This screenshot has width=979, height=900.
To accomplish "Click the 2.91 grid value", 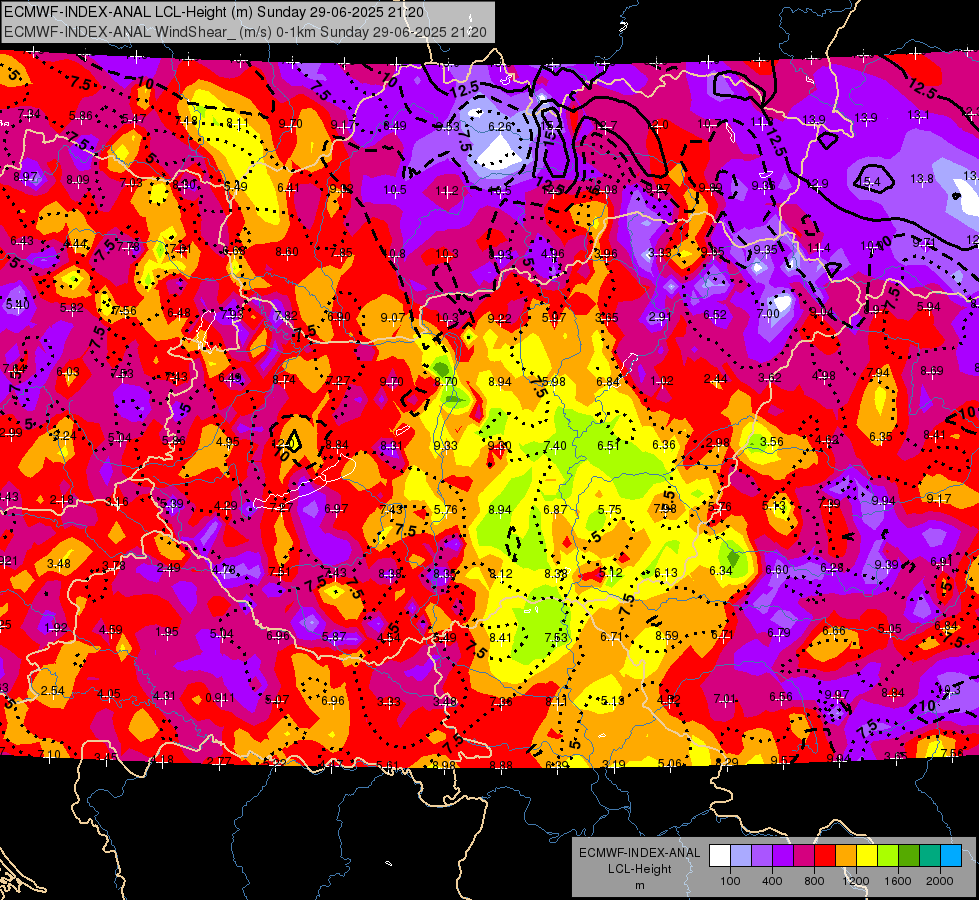I will pos(660,317).
